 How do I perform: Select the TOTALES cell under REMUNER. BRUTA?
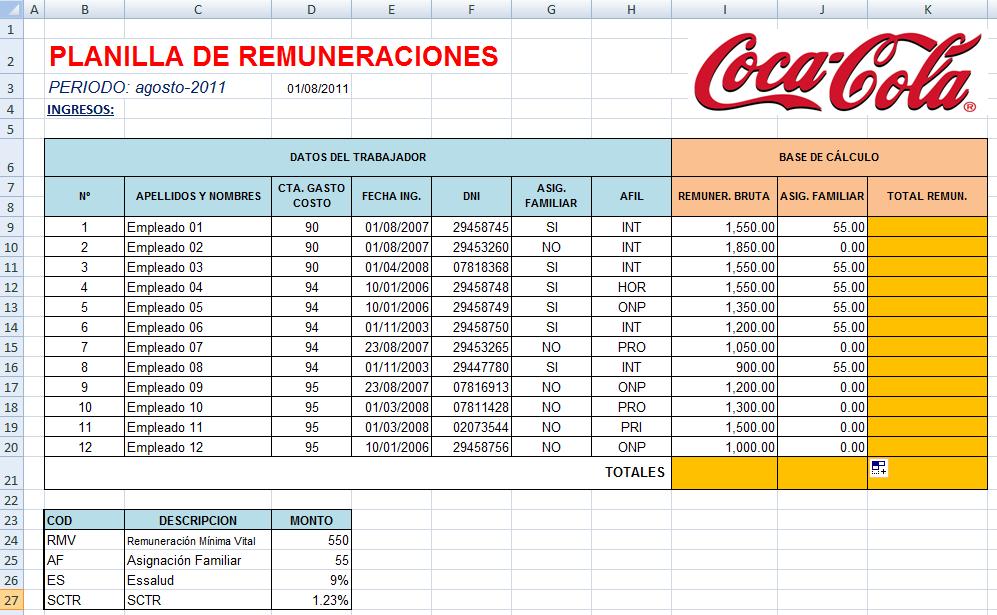pos(724,473)
